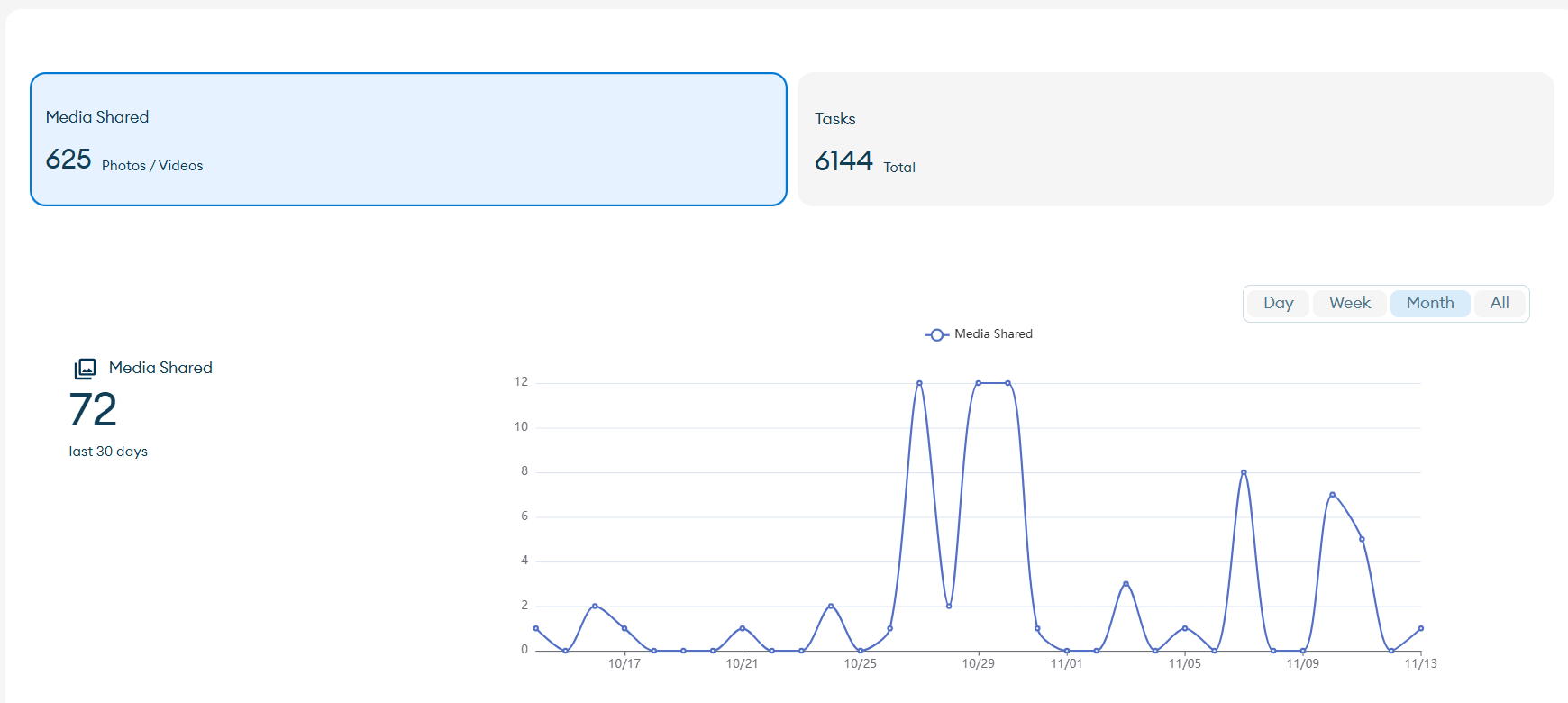The height and width of the screenshot is (703, 1568).
Task: Switch the chart to Week view
Action: tap(1349, 303)
